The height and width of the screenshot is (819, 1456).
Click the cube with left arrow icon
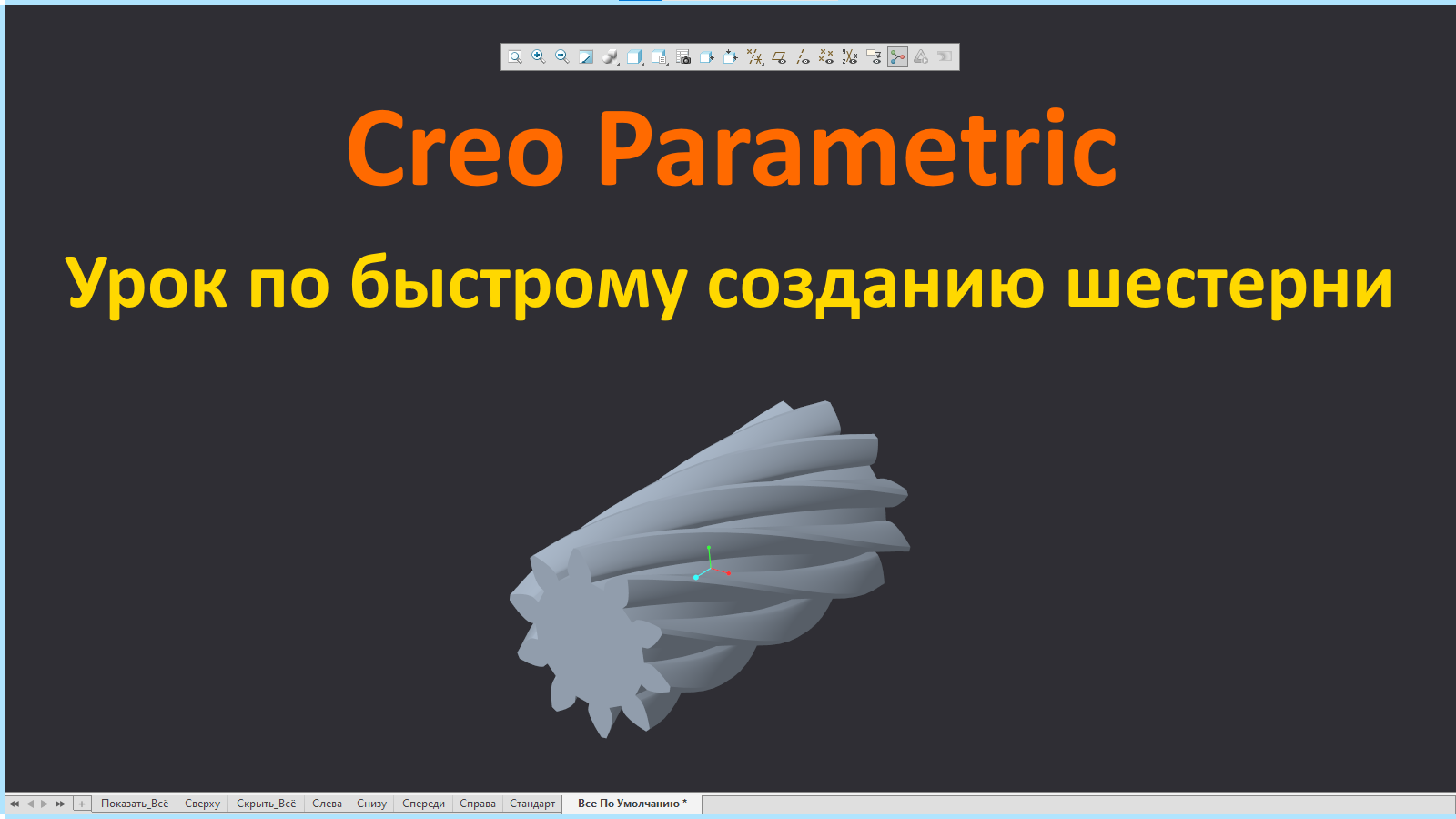[707, 56]
